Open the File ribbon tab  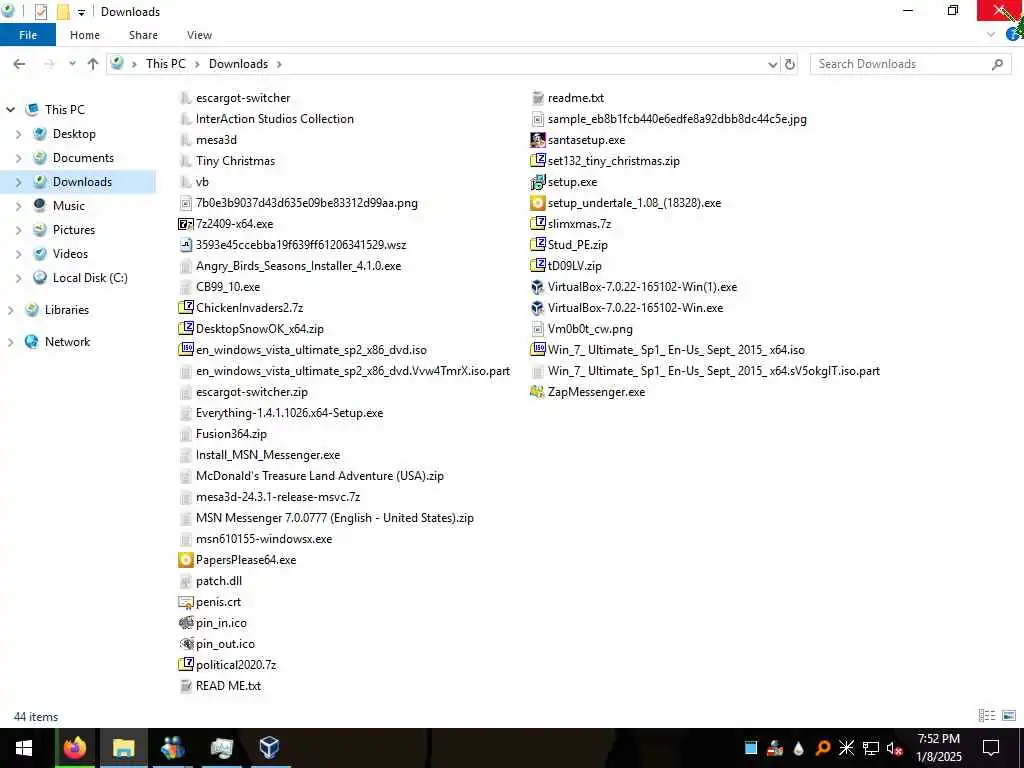pos(27,35)
